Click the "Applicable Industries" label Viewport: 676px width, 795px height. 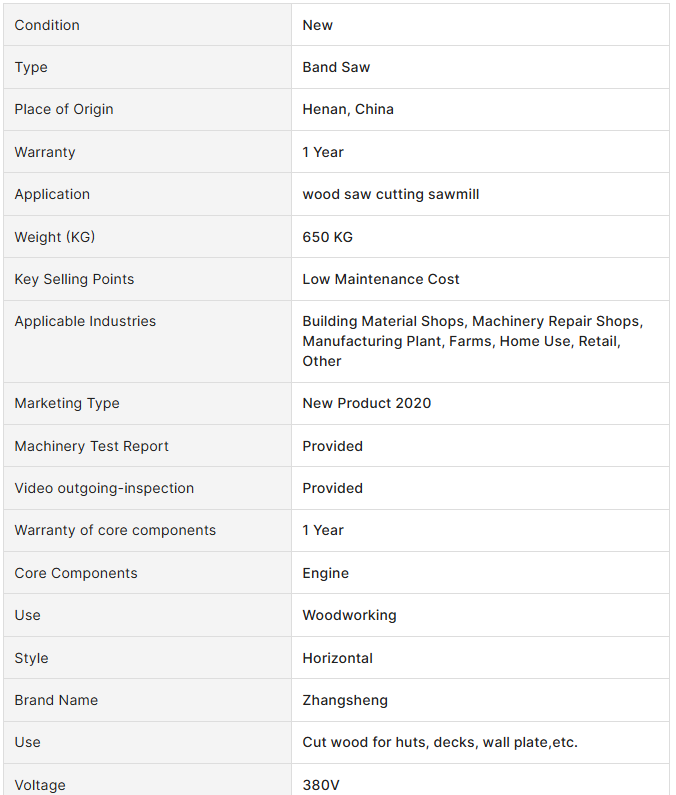pyautogui.click(x=85, y=321)
